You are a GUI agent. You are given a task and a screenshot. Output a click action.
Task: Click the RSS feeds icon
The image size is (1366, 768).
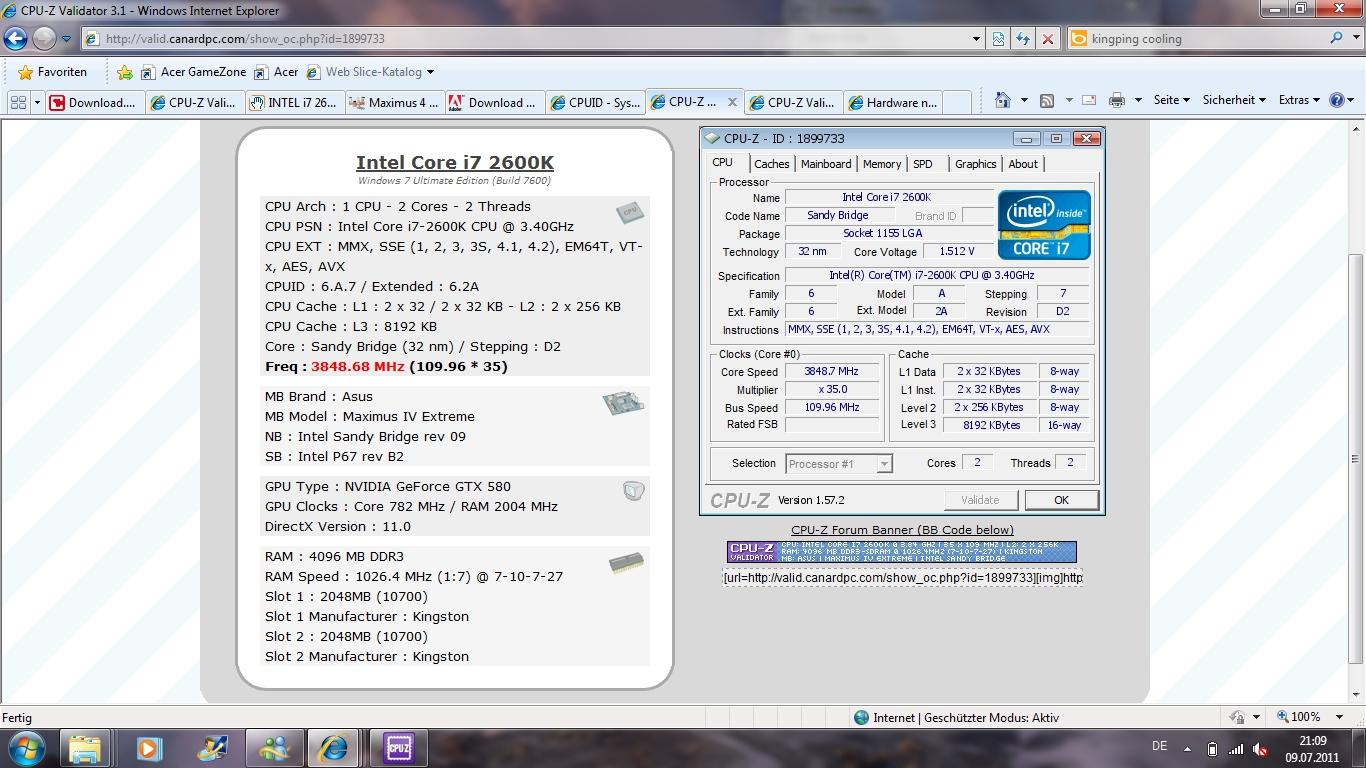[1047, 100]
